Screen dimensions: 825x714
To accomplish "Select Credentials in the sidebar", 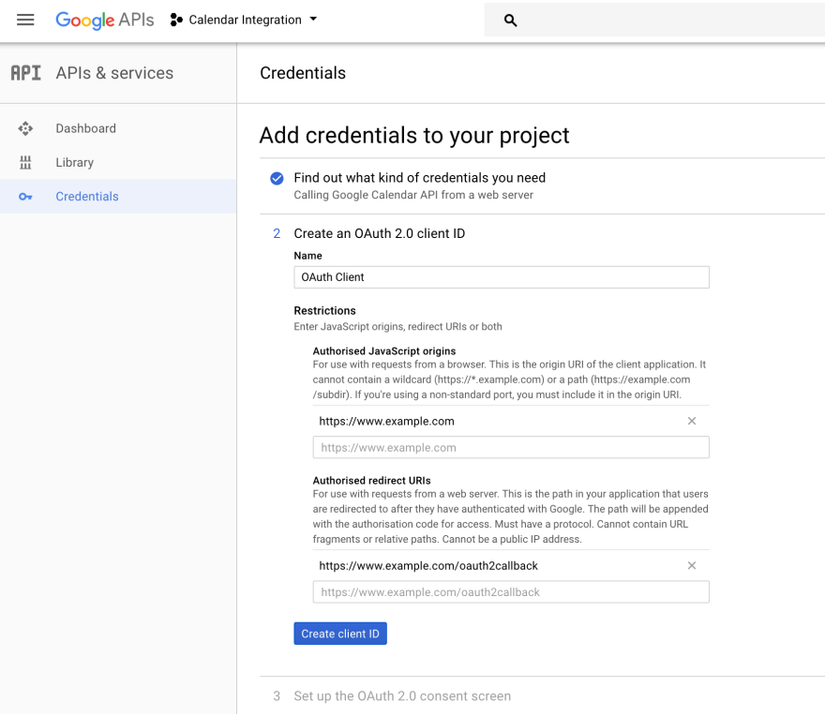I will click(87, 197).
